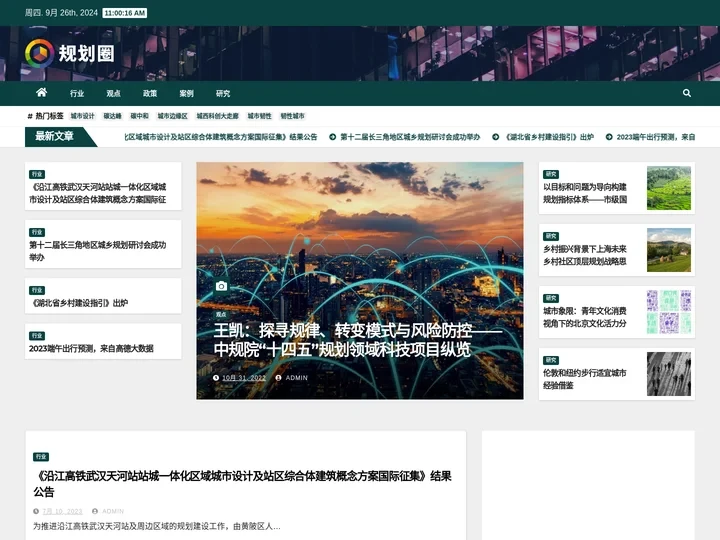Image resolution: width=720 pixels, height=540 pixels.
Task: Open countryside hills thumbnail
Action: [x=669, y=250]
